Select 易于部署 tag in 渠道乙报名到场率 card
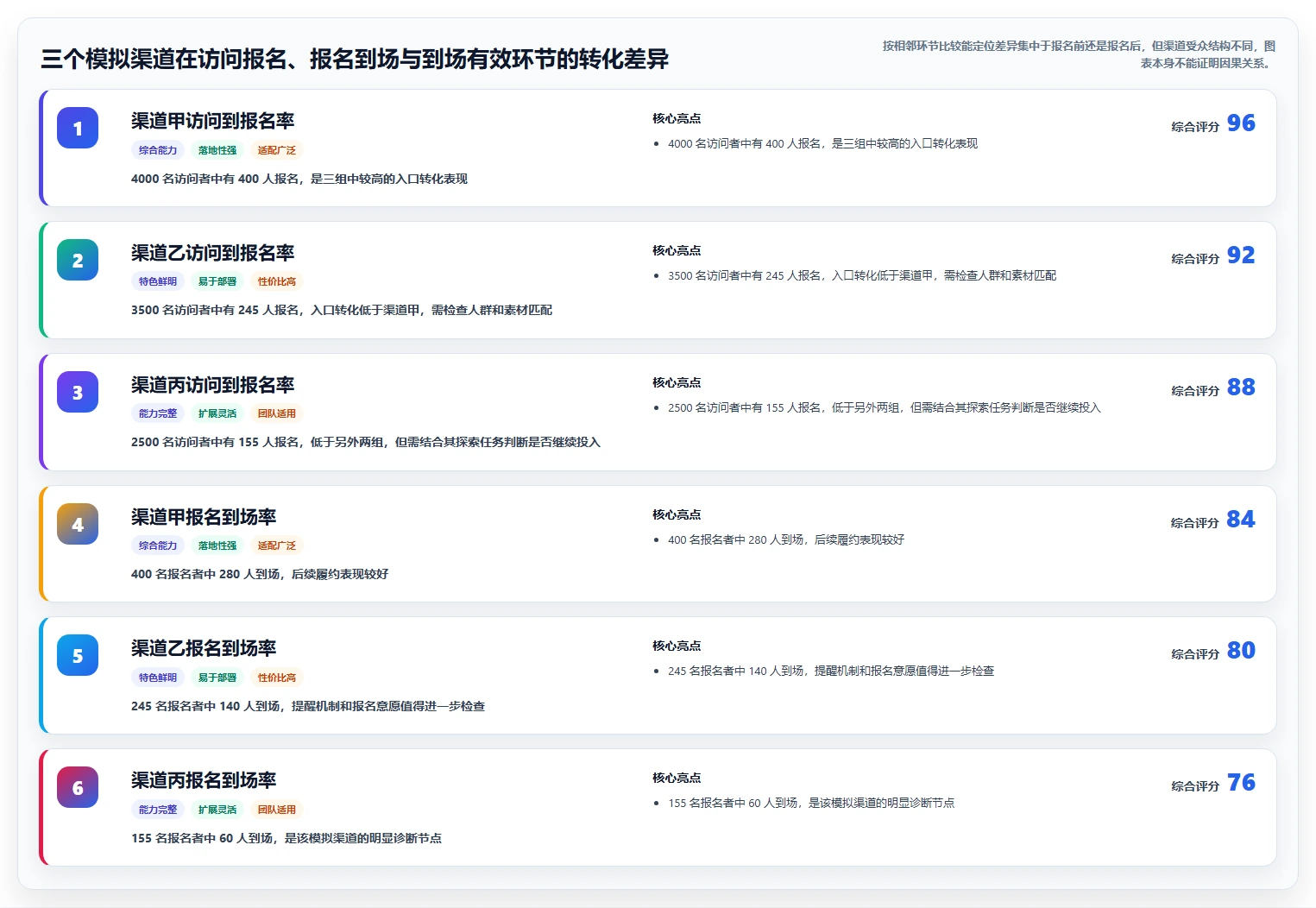This screenshot has width=1316, height=908. (217, 678)
